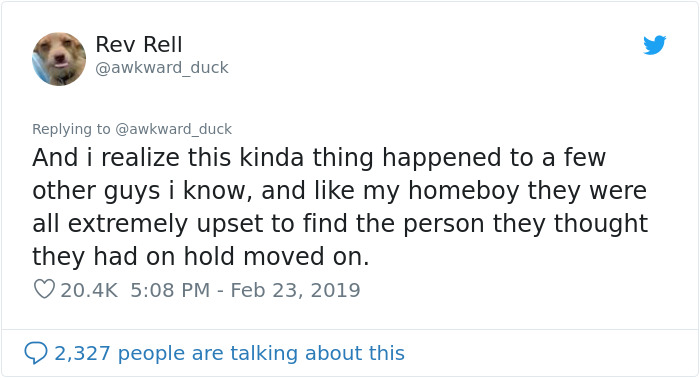
Task: Click the final line they had on hold
Action: click(x=201, y=257)
